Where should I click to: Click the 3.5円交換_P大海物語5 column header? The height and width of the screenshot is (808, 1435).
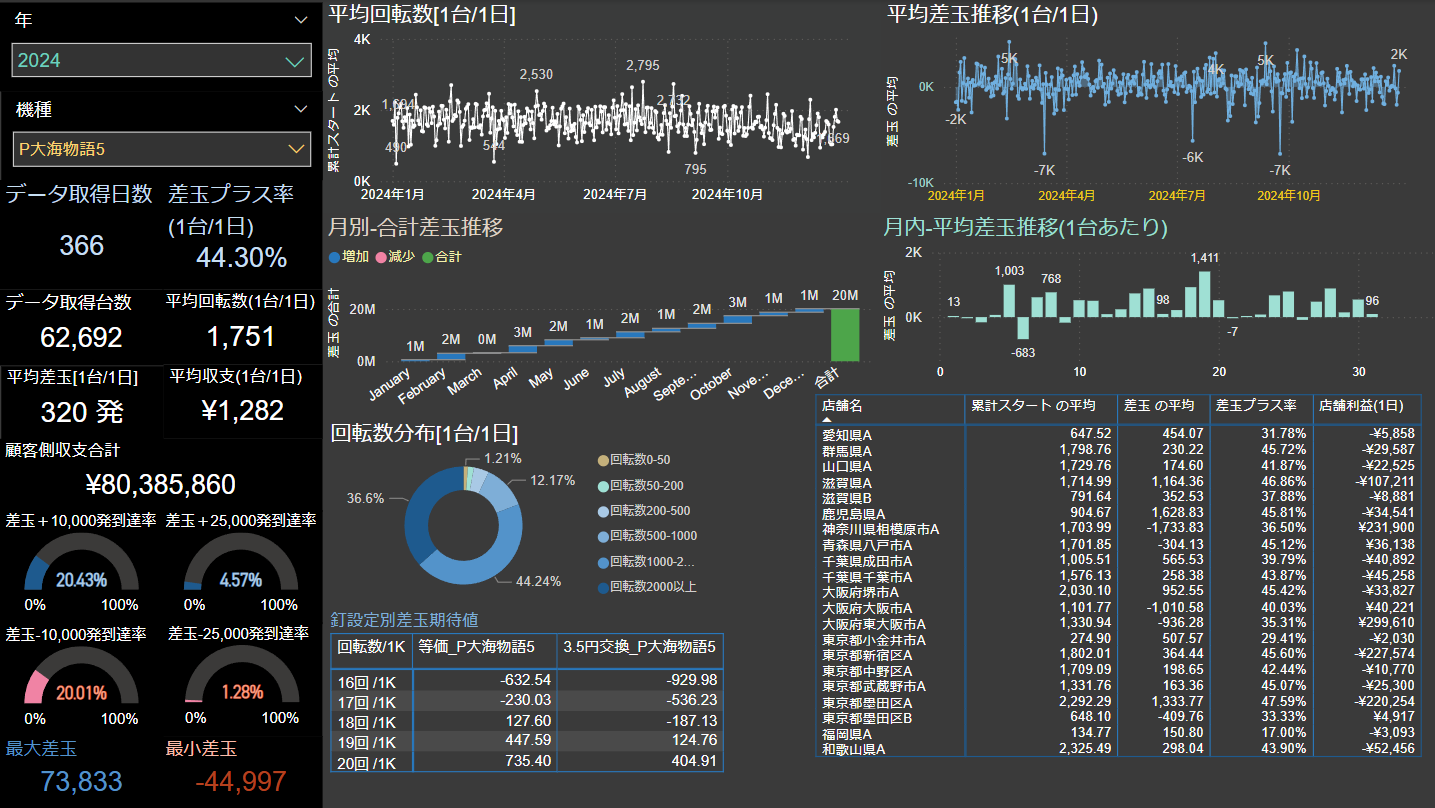639,647
